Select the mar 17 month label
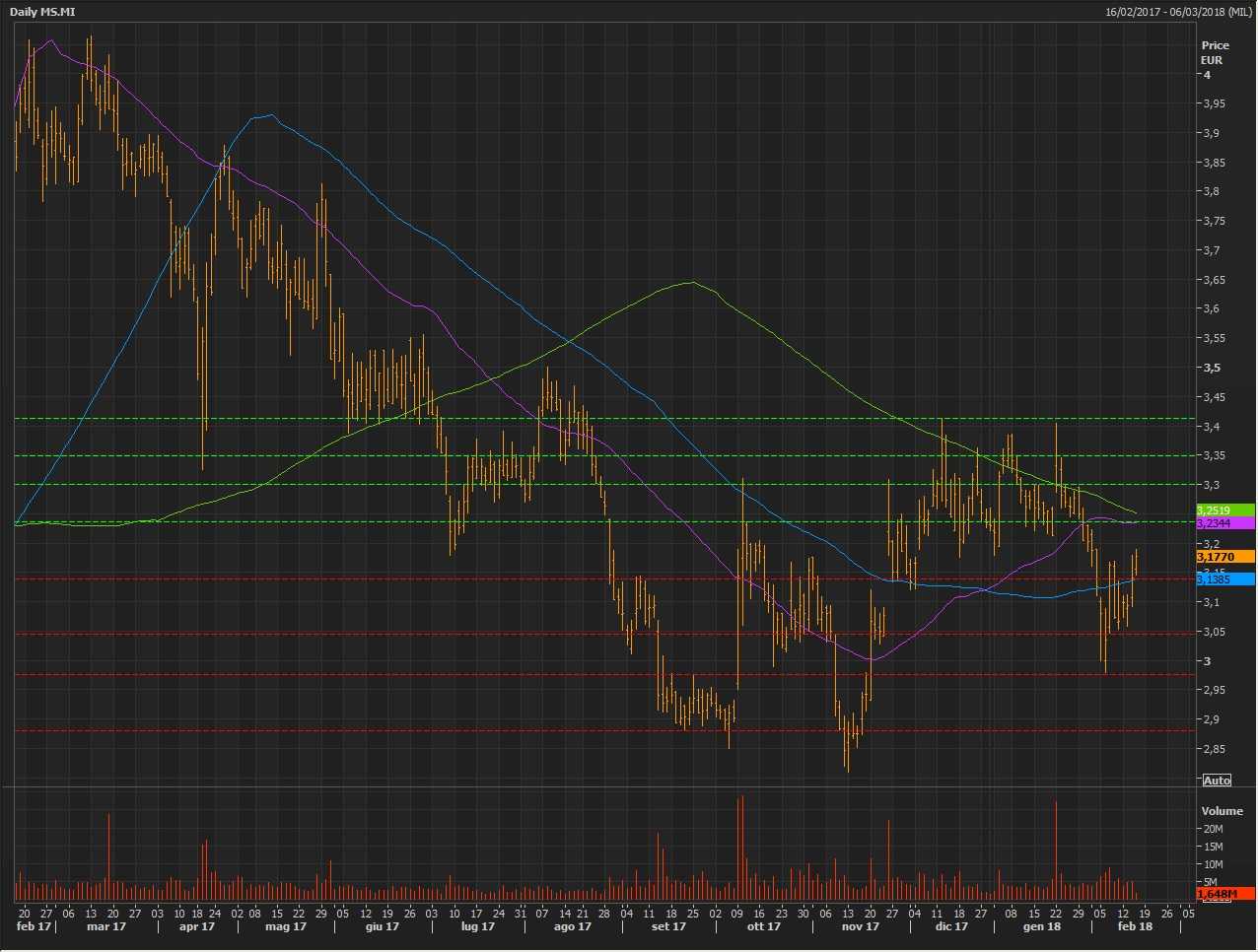Viewport: 1258px width, 952px height. click(x=106, y=926)
